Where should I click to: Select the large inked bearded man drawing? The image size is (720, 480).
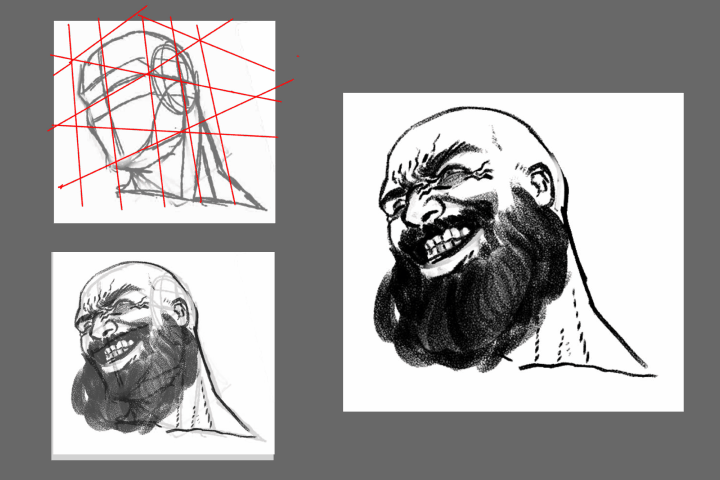click(513, 252)
